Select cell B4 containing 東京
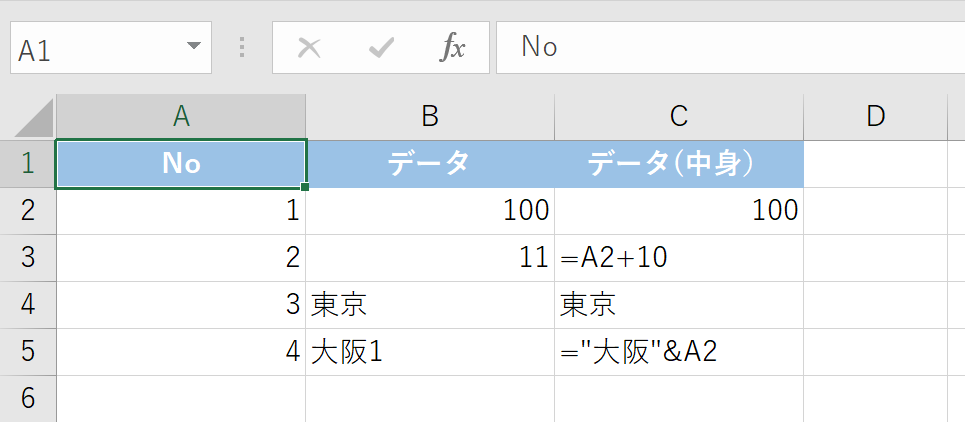 click(x=430, y=305)
